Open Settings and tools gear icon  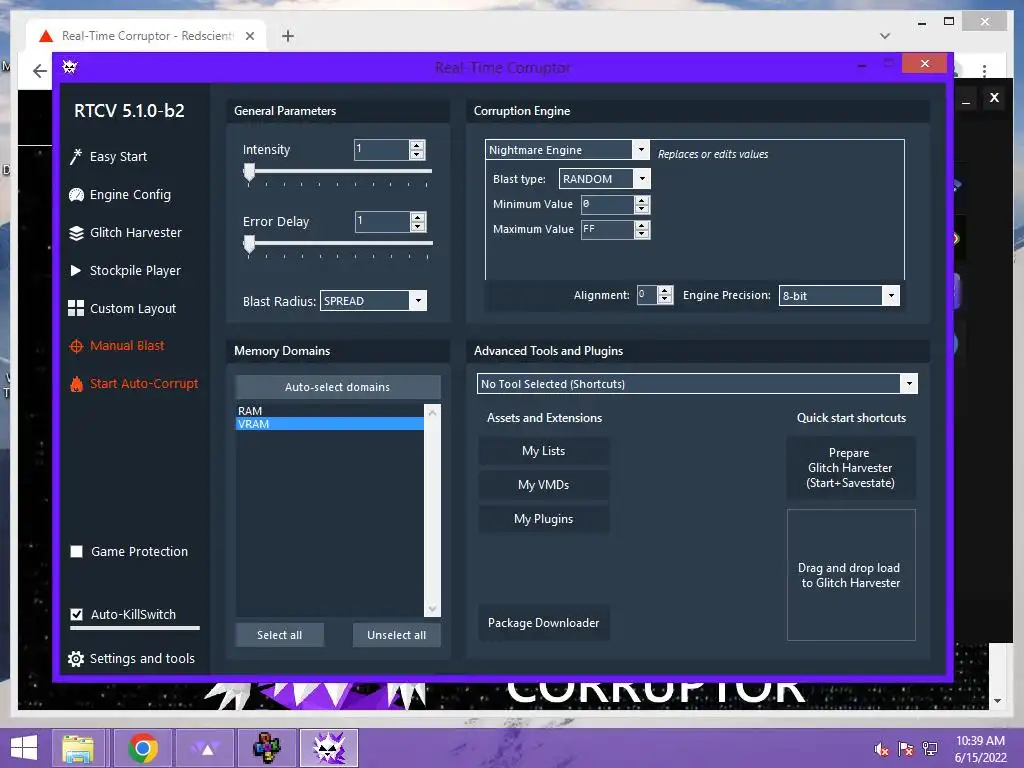(x=76, y=659)
